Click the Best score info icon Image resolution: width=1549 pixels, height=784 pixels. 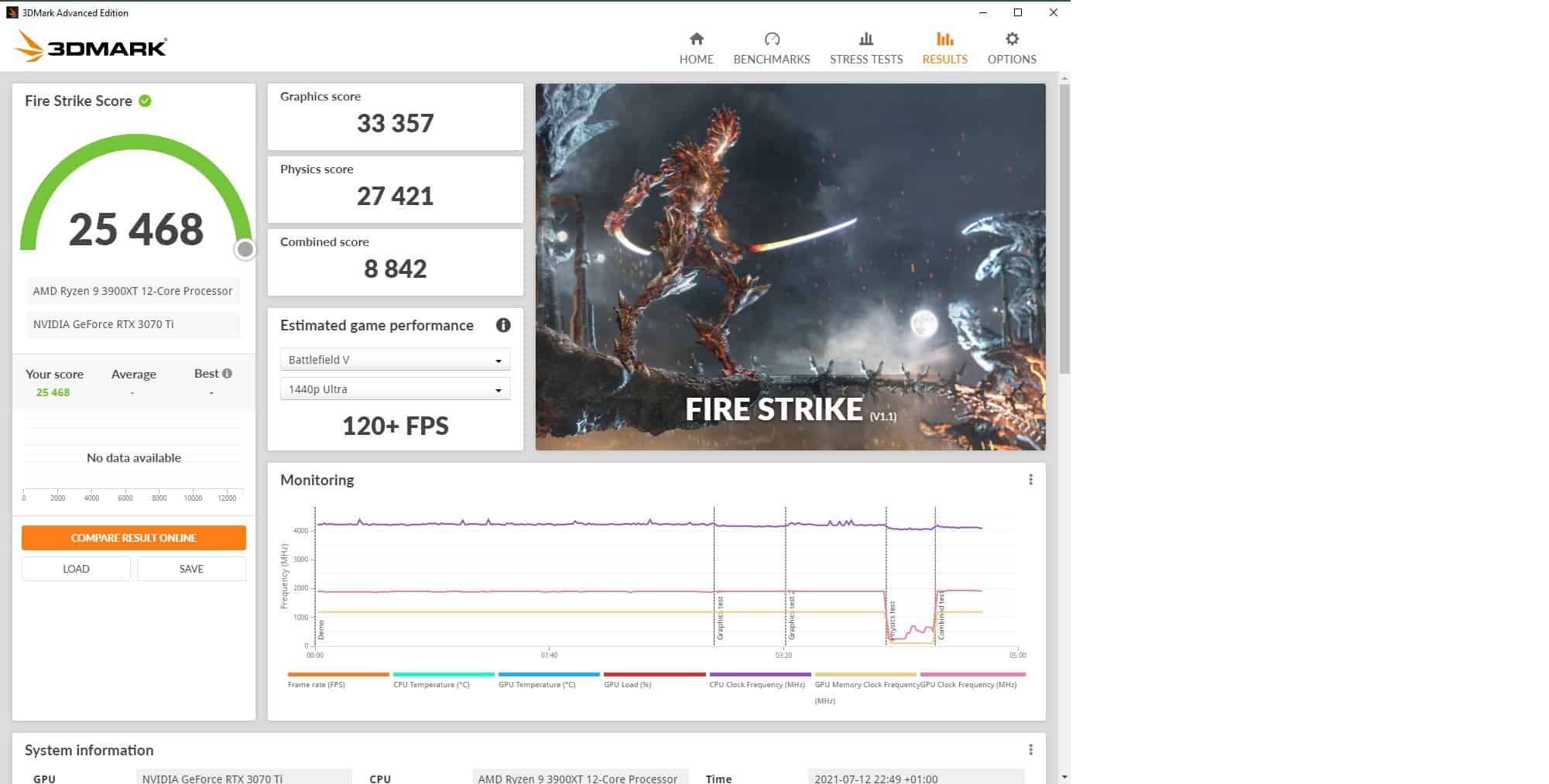point(227,373)
